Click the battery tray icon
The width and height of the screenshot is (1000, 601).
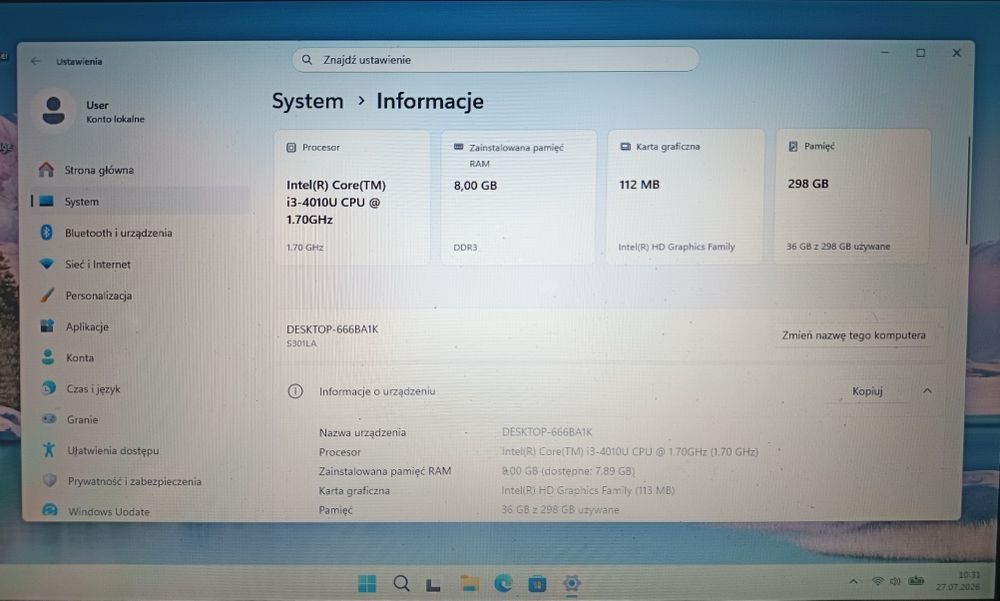pos(916,581)
